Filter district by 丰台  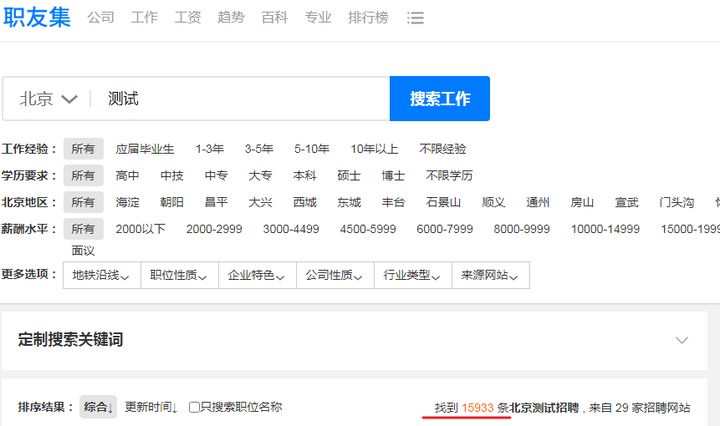(x=393, y=202)
